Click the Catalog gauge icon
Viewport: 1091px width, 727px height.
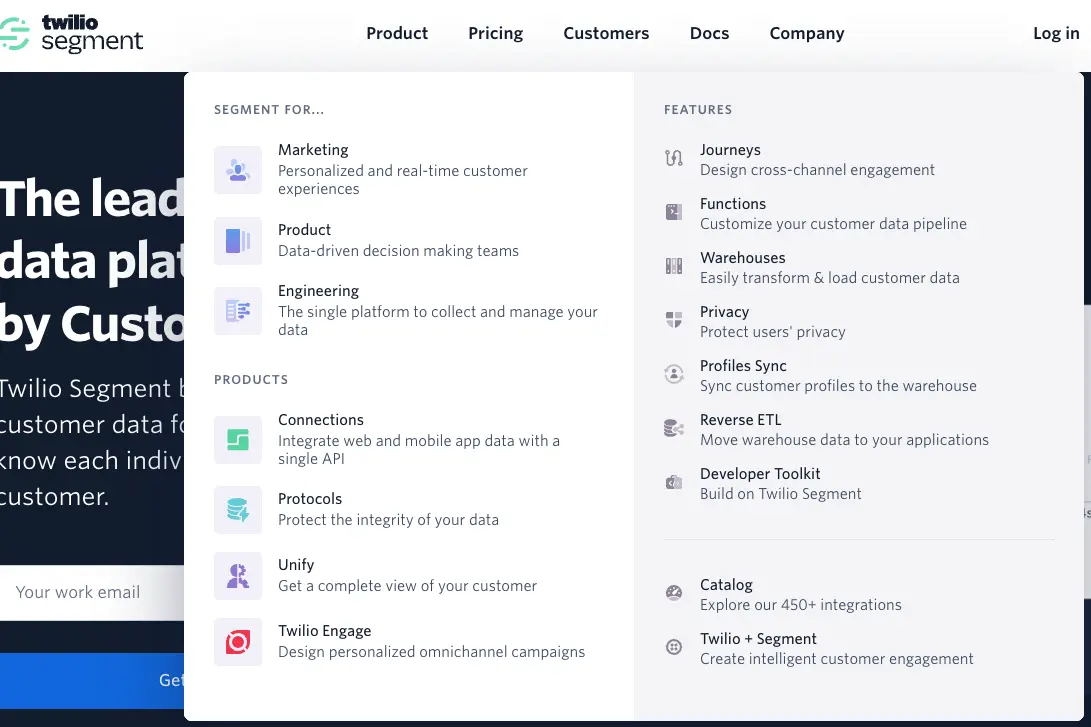[674, 593]
